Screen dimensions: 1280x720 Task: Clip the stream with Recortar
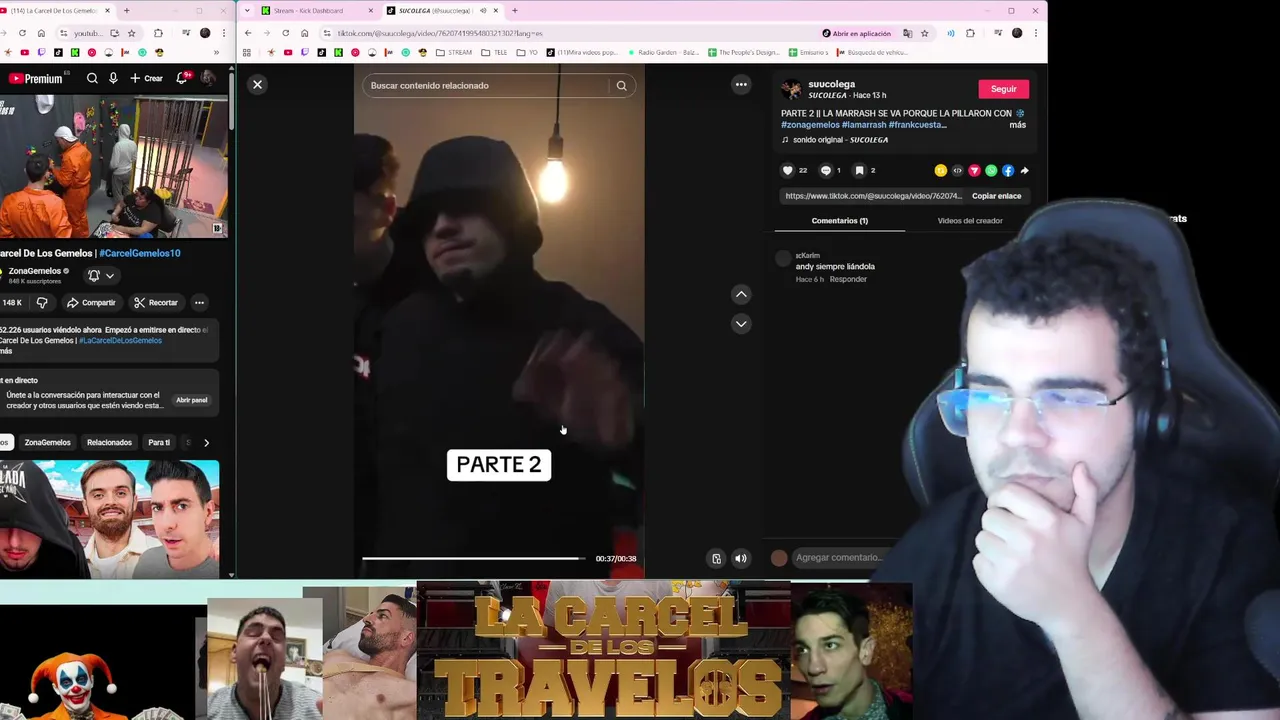click(156, 303)
